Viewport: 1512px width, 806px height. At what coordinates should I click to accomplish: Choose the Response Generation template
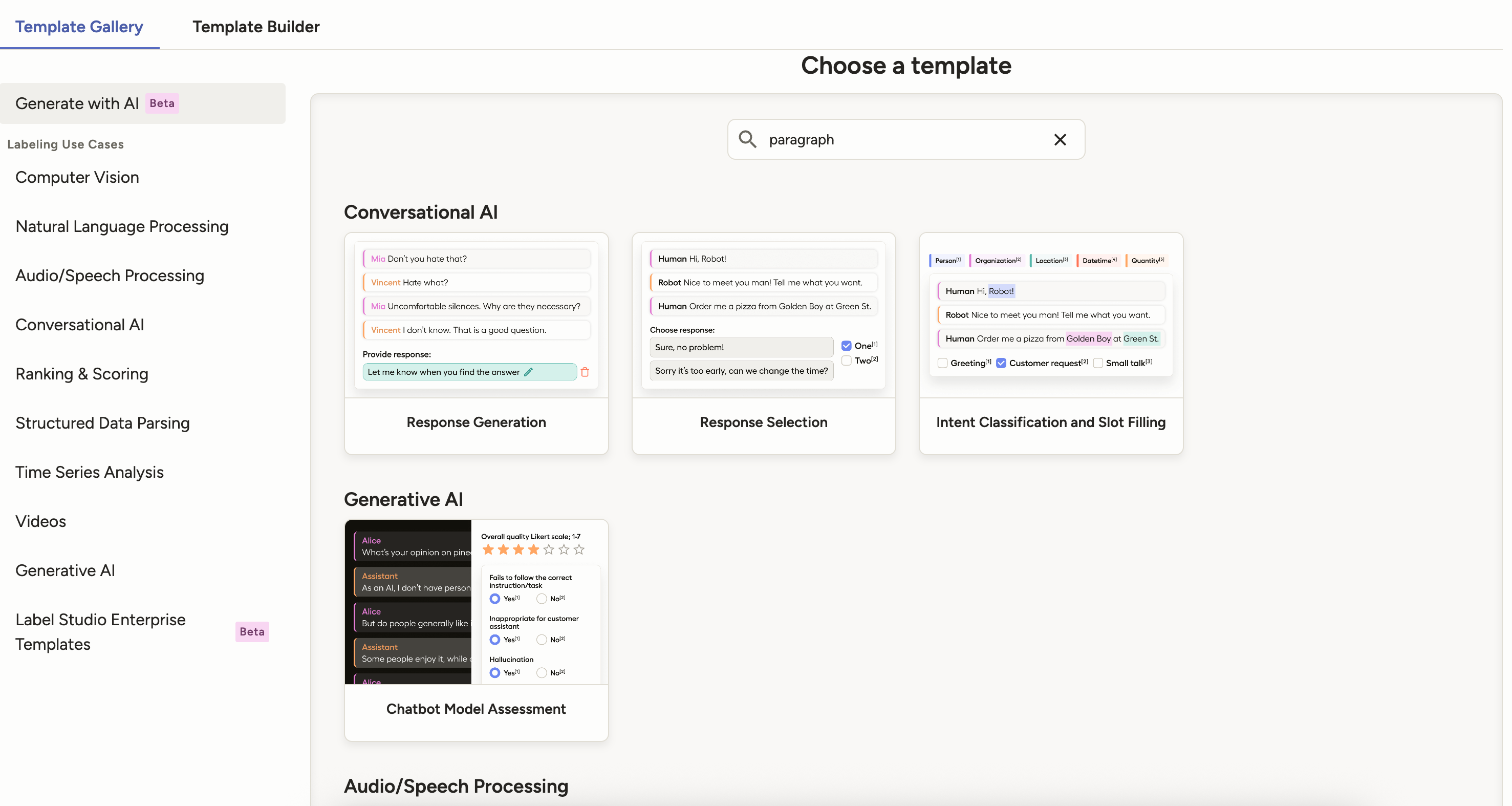[476, 422]
